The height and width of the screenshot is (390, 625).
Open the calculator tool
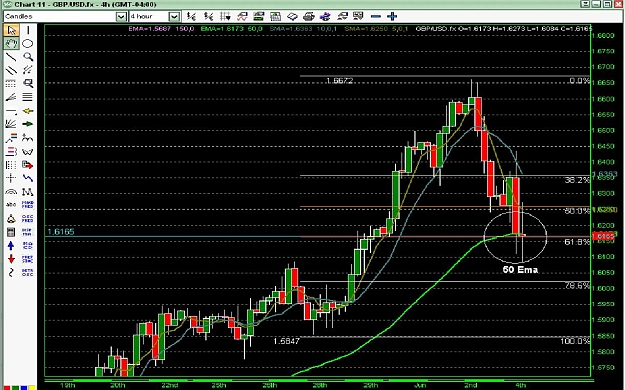coord(11,232)
